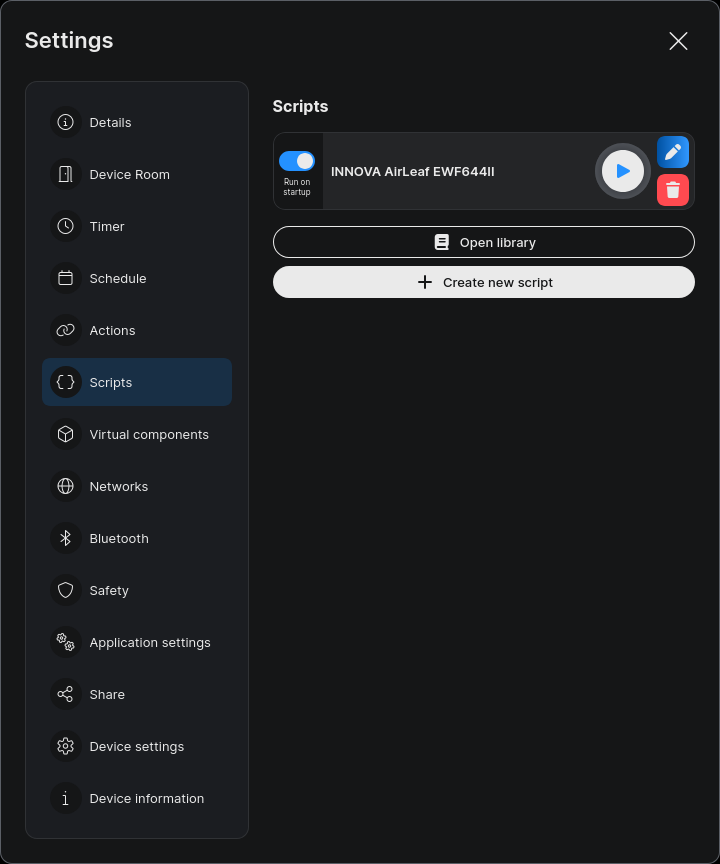Screen dimensions: 720x864
Task: Click the book icon on Open library
Action: pyautogui.click(x=442, y=242)
